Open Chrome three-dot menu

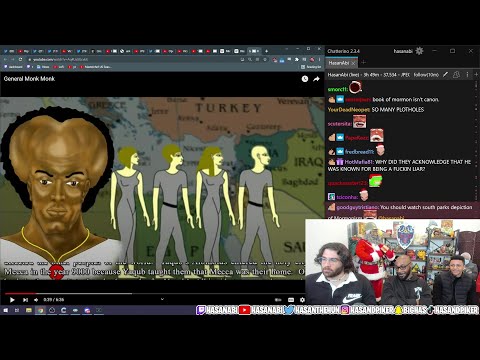coord(319,59)
